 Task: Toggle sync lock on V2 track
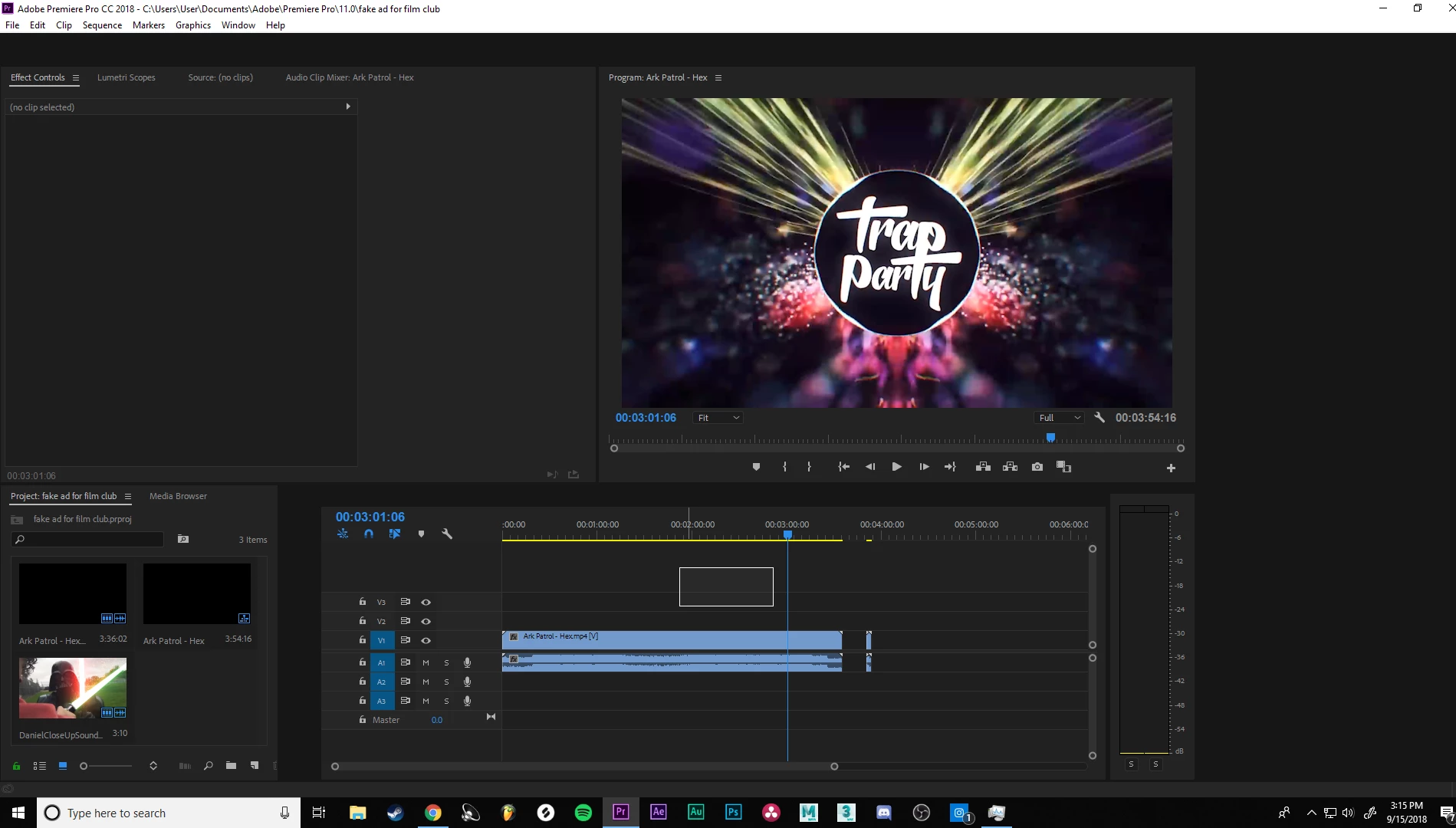coord(406,621)
